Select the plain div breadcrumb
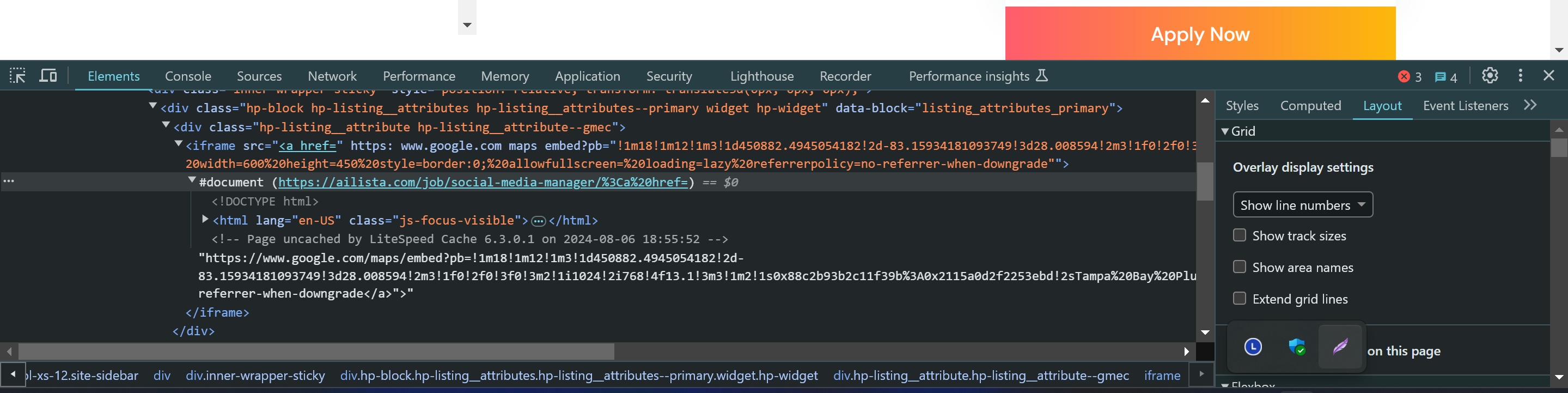This screenshot has width=1568, height=393. 162,376
